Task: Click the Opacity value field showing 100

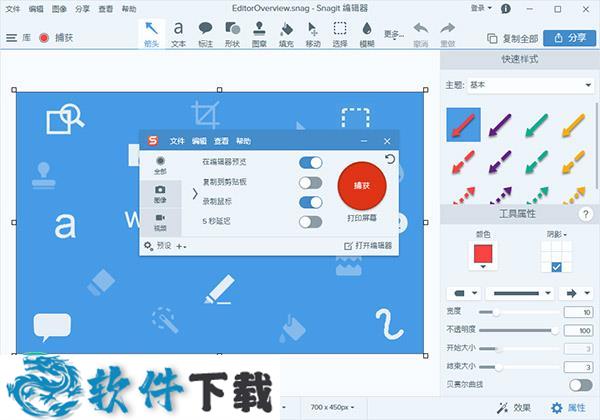Action: coord(579,330)
